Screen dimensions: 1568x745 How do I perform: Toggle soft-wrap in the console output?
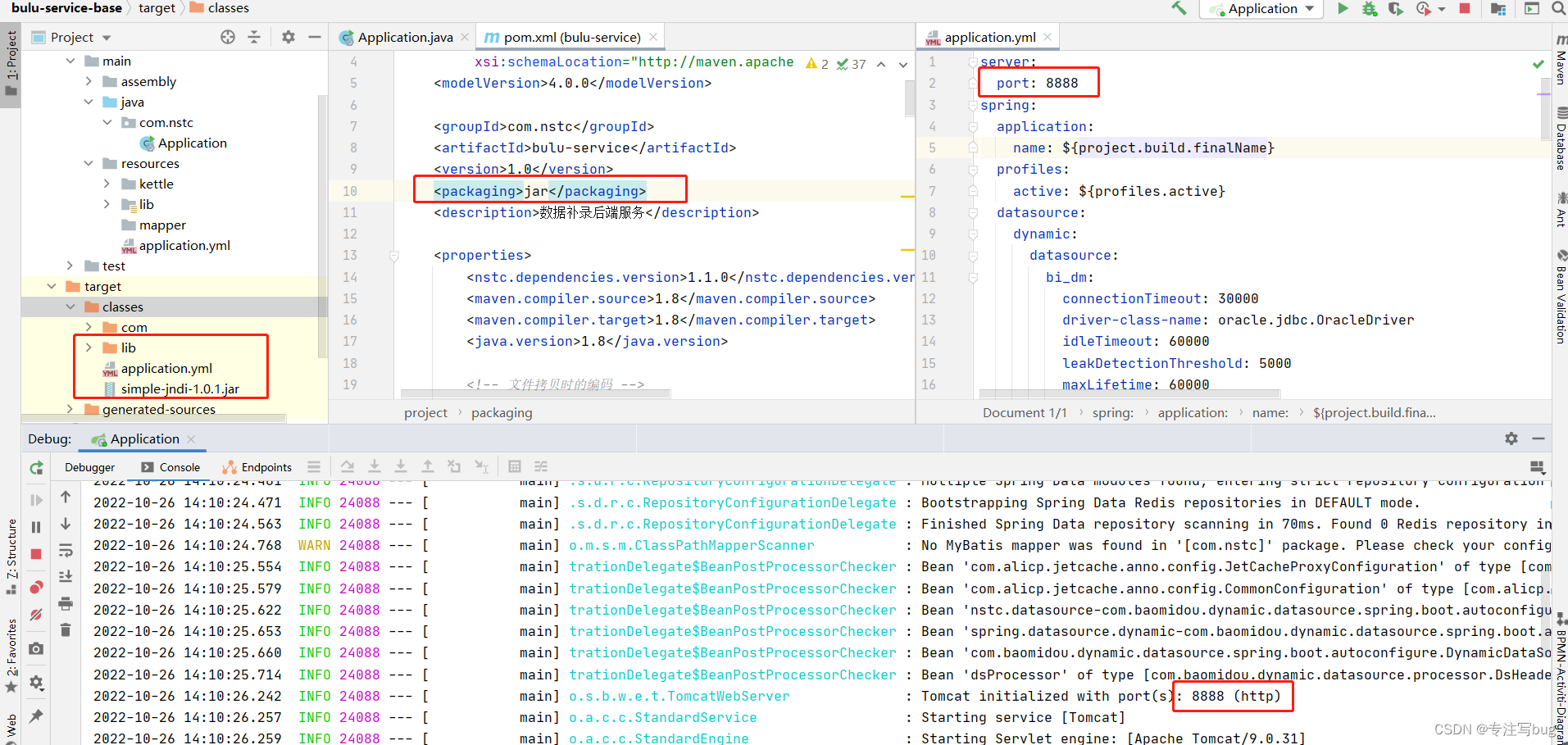[66, 550]
